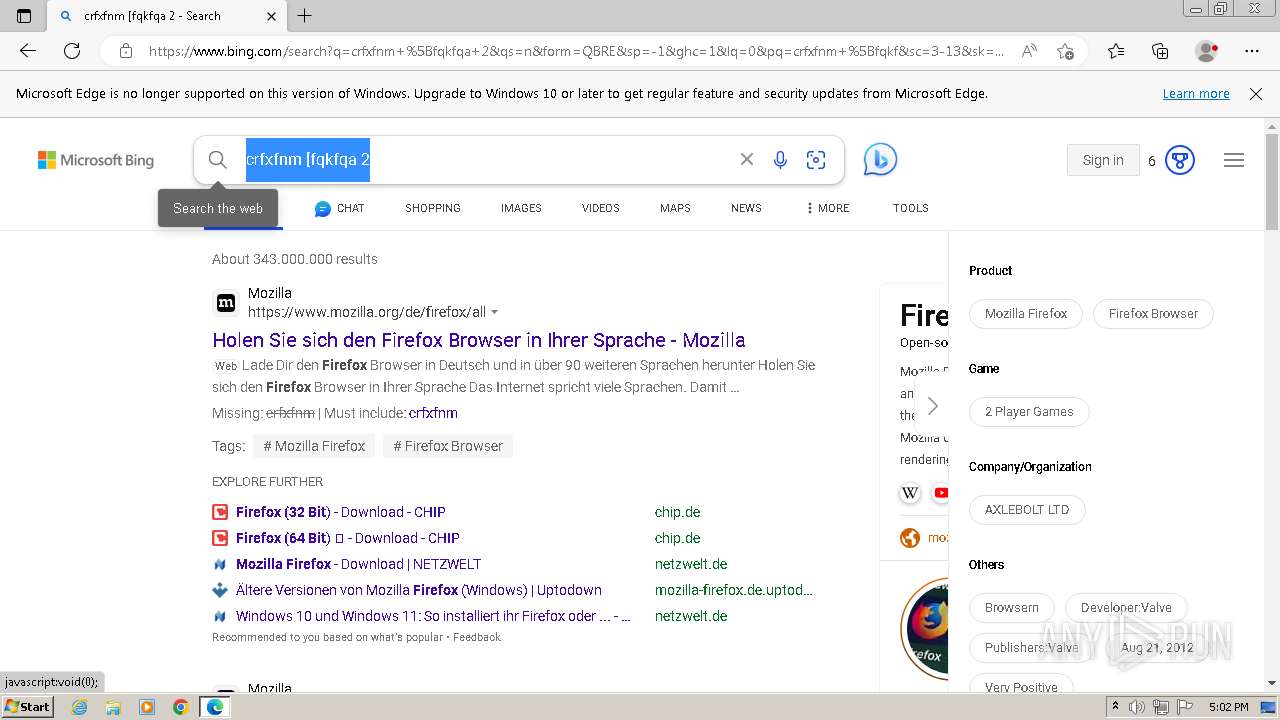Select the # Mozilla Firefox tag
This screenshot has height=720, width=1280.
pyautogui.click(x=314, y=446)
